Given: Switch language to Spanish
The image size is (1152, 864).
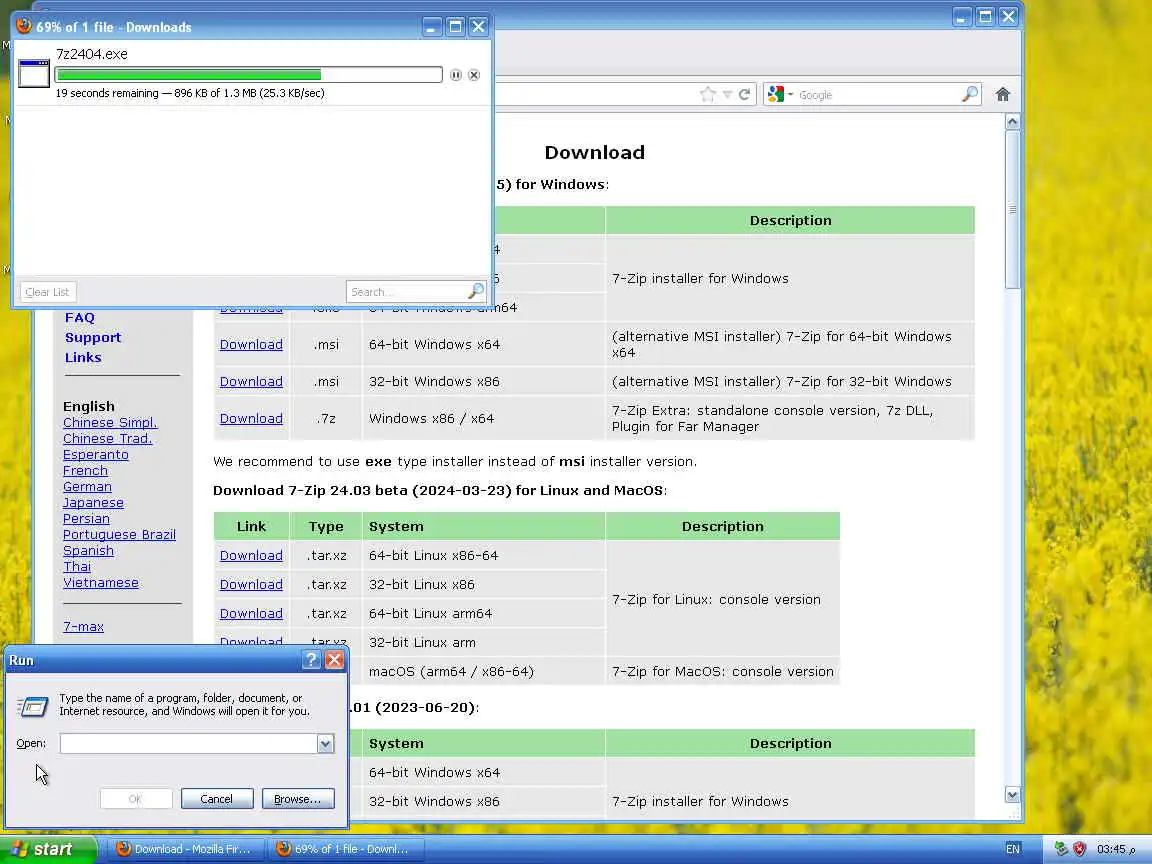Looking at the screenshot, I should coord(88,551).
